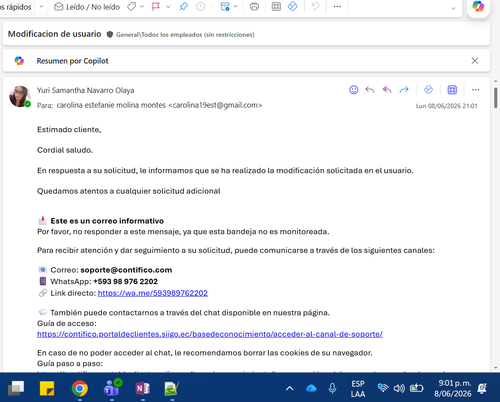Click the date Lun 08/06/2026 21:01
The width and height of the screenshot is (500, 402).
click(447, 106)
